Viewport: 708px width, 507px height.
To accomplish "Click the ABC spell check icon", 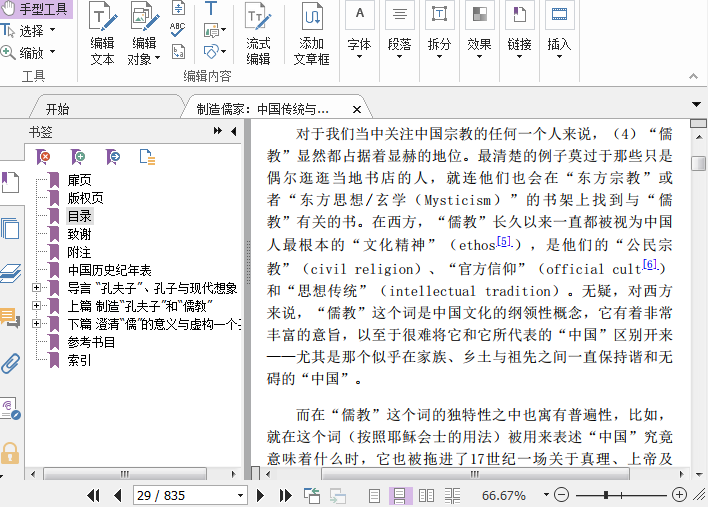I will (x=177, y=29).
